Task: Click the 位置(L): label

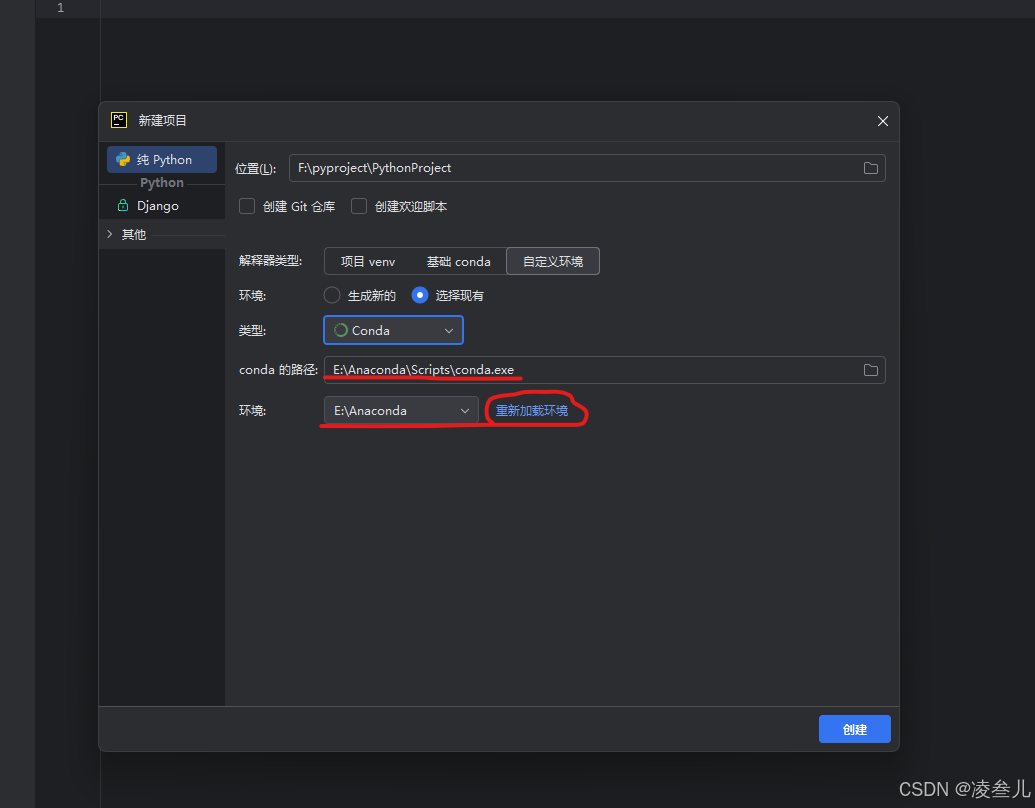Action: pos(256,169)
